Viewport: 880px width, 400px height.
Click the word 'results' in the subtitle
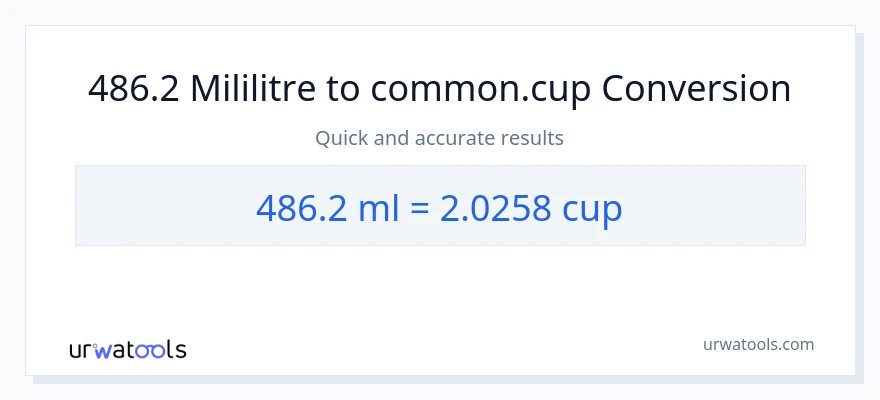[534, 138]
